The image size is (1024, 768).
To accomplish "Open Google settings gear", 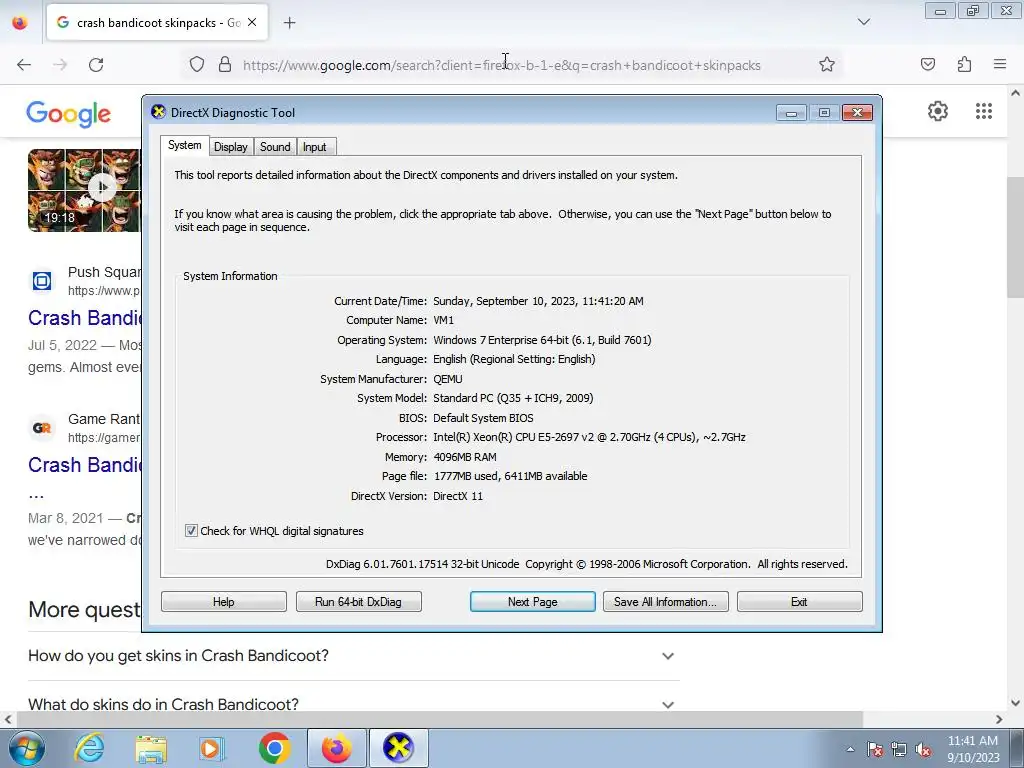I will point(938,111).
